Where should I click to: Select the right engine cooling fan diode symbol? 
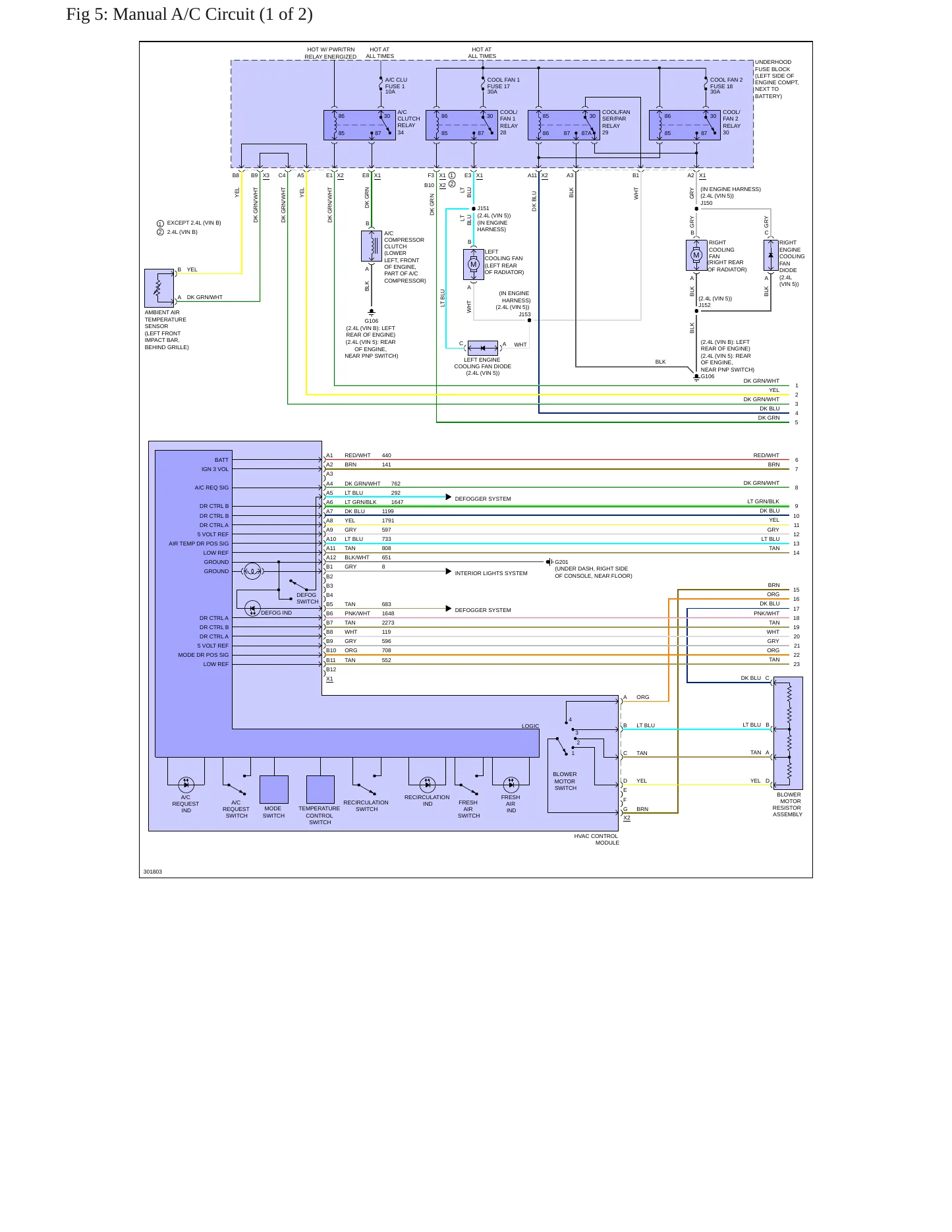(771, 256)
